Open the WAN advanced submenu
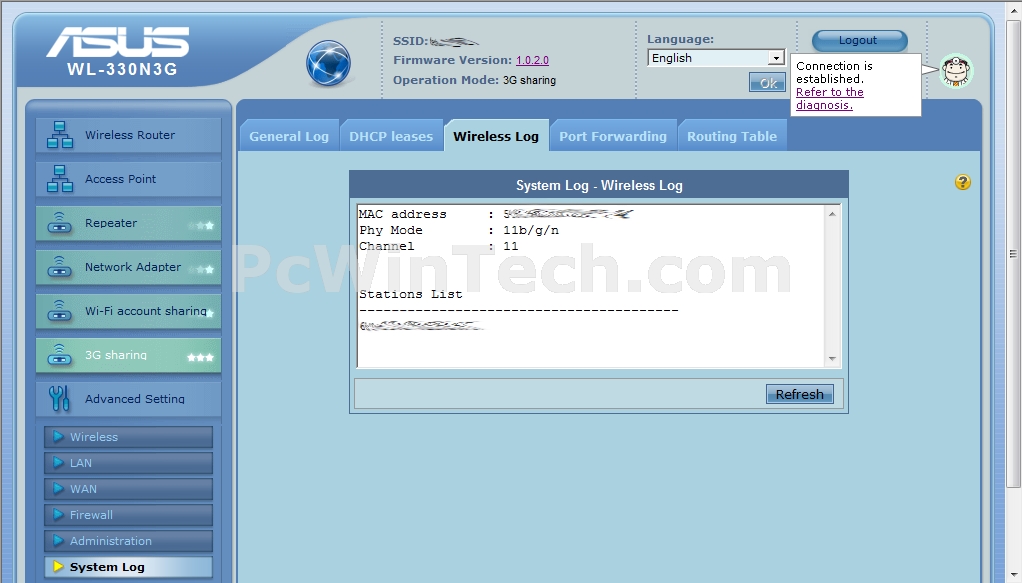Screen dimensions: 1022x583 (x=128, y=489)
